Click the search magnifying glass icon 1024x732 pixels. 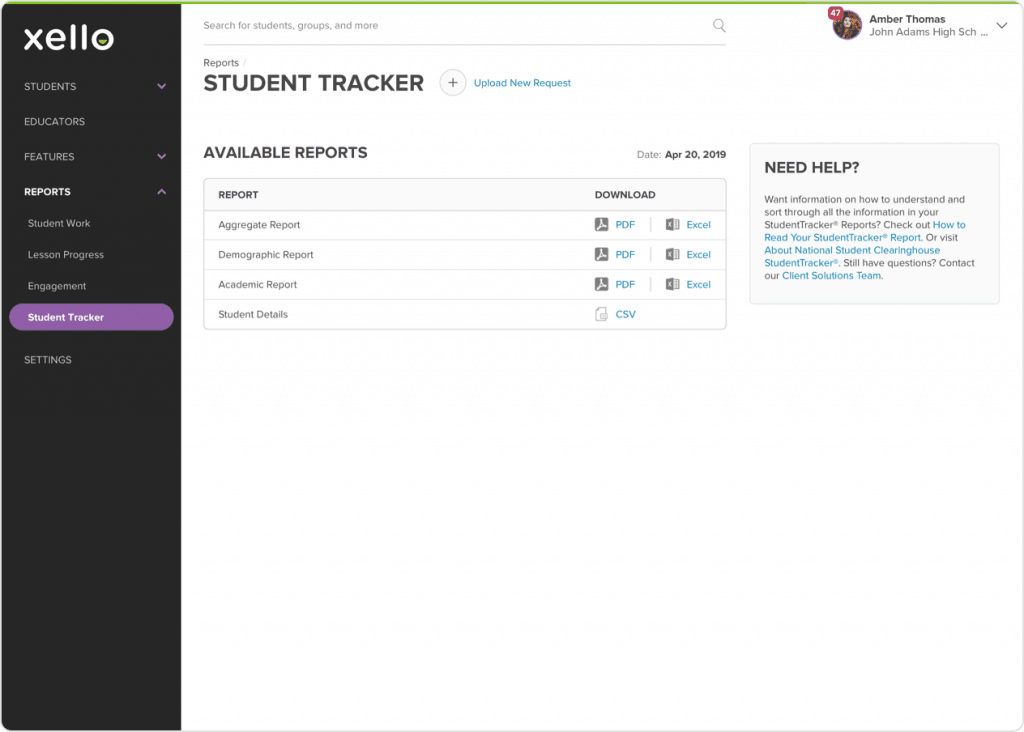(x=719, y=25)
